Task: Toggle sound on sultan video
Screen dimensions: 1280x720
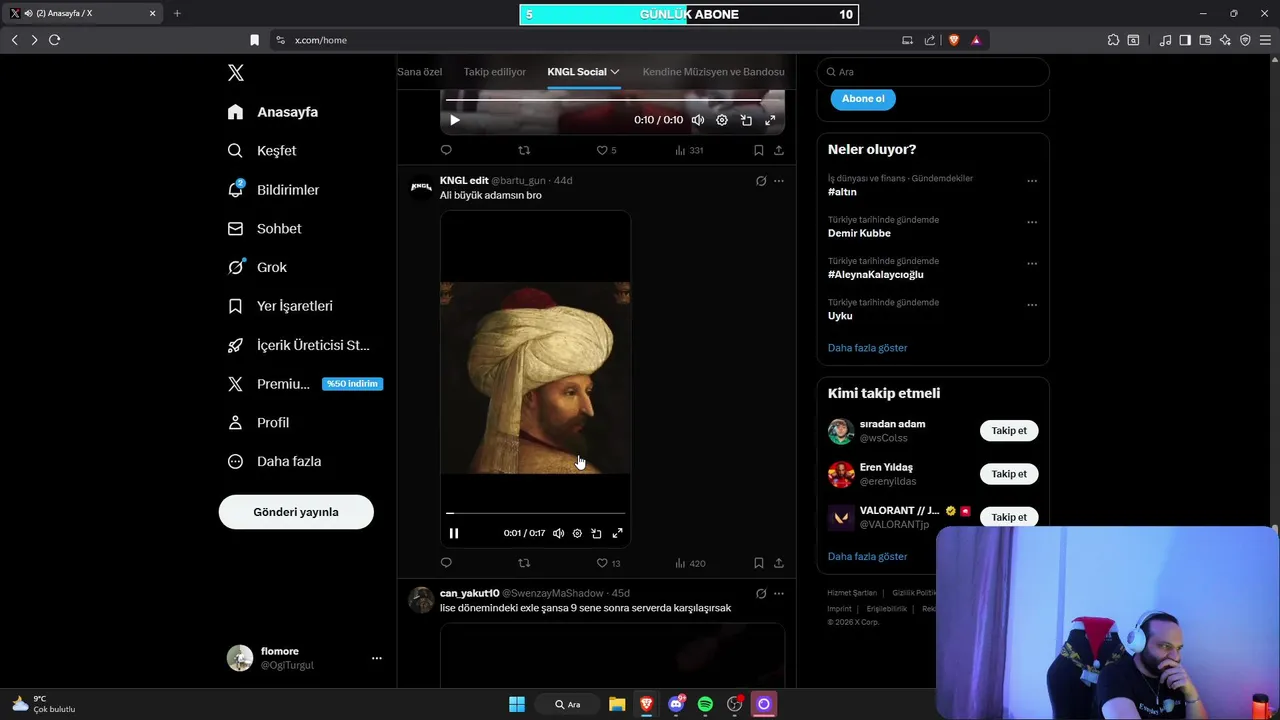Action: tap(558, 533)
